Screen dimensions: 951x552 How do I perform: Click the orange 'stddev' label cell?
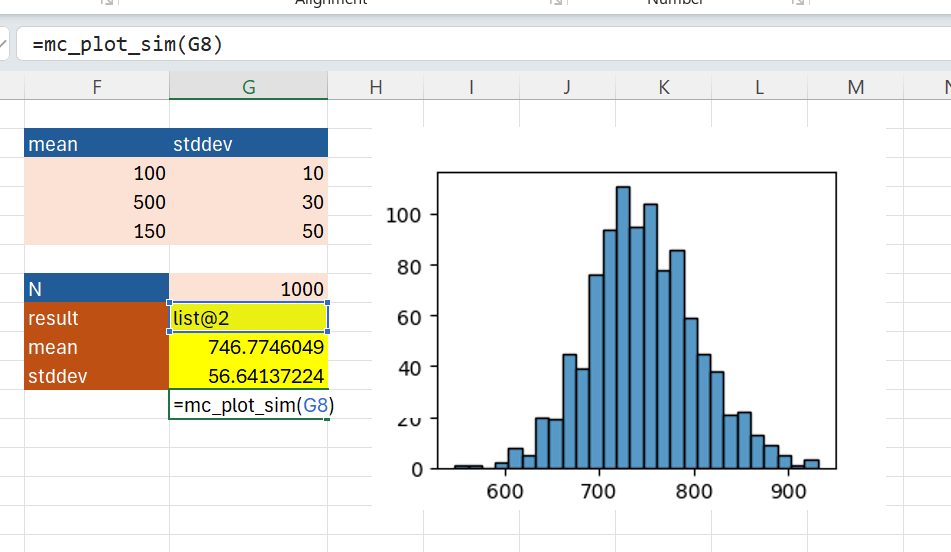coord(97,375)
